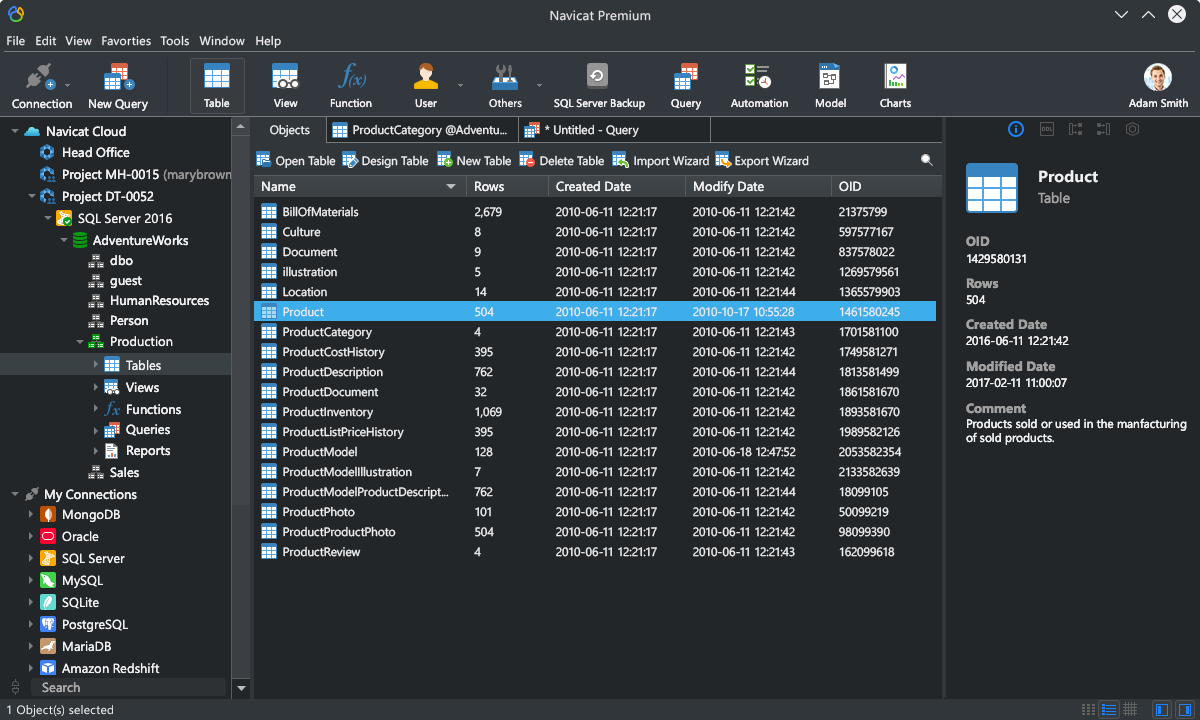Open the File menu
Viewport: 1200px width, 720px height.
(x=16, y=41)
